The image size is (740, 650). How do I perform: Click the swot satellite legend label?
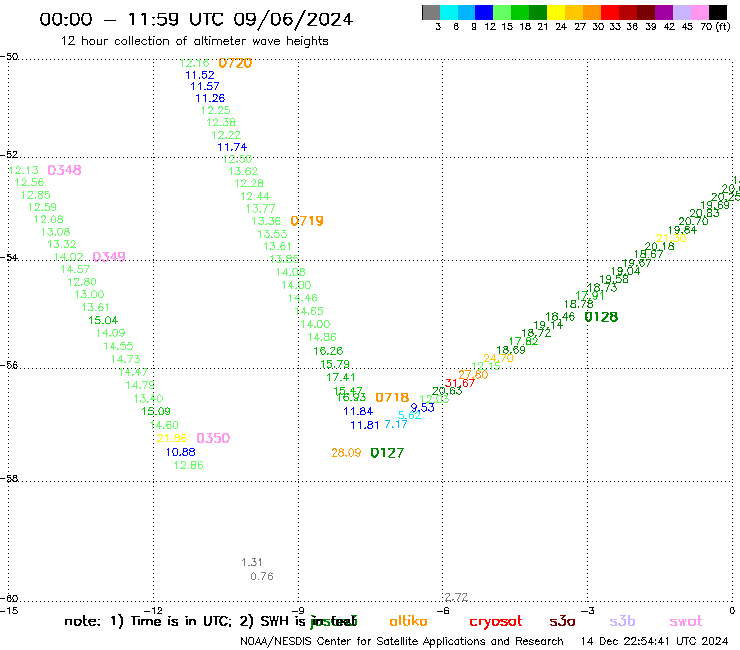click(x=686, y=622)
